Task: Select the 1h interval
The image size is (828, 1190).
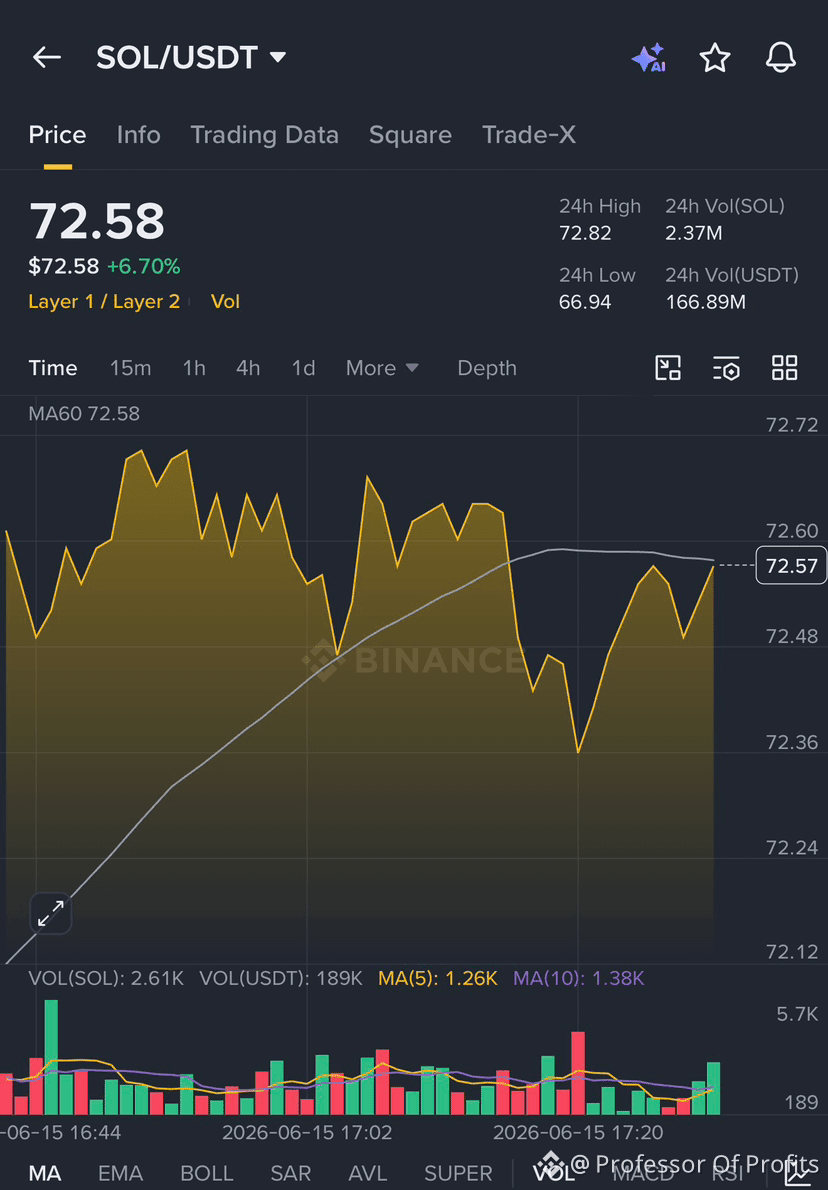Action: coord(194,368)
